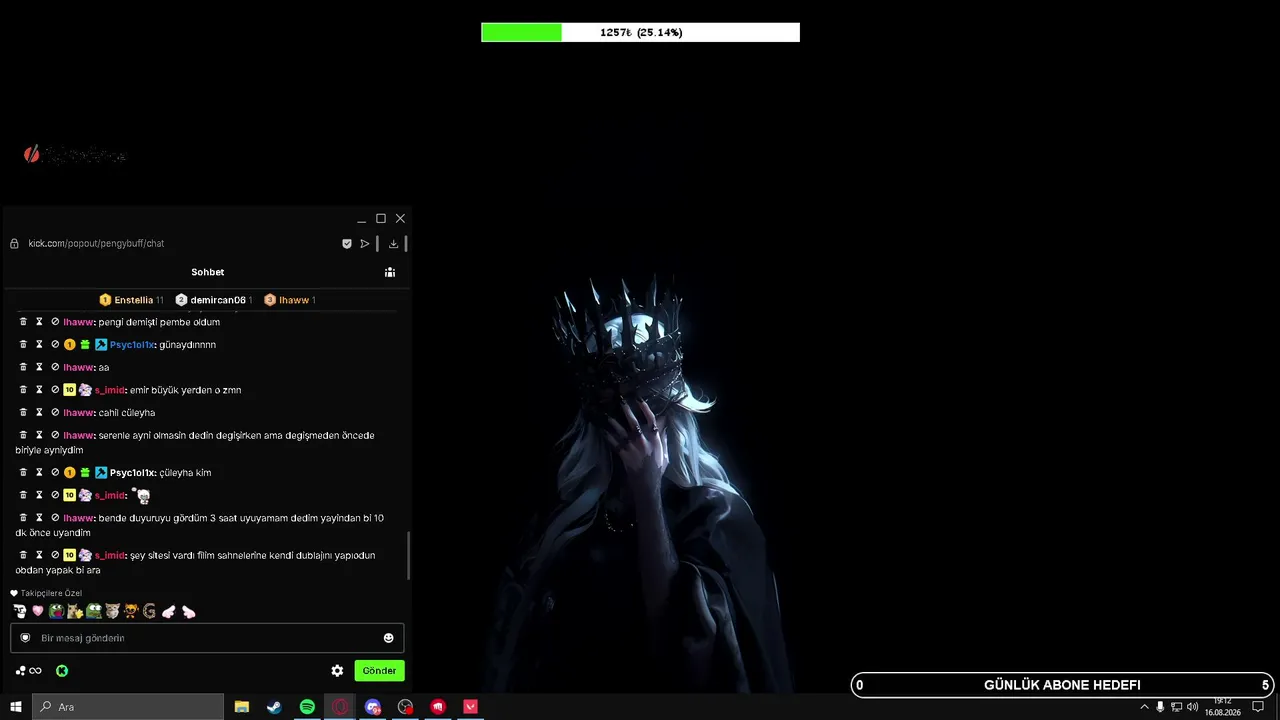Click the green donation goal progress bar
This screenshot has height=720, width=1280.
tap(640, 33)
